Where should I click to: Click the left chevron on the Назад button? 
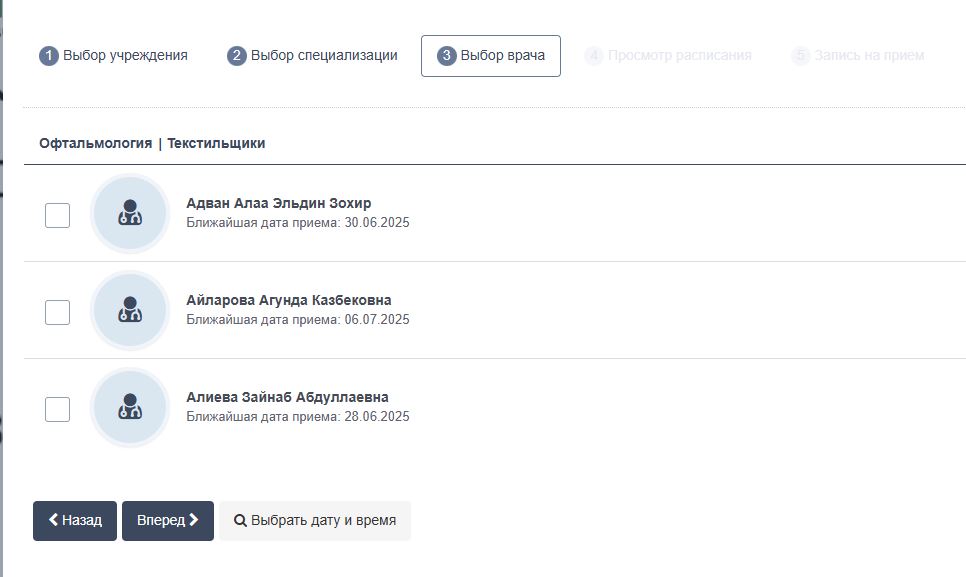coord(53,520)
